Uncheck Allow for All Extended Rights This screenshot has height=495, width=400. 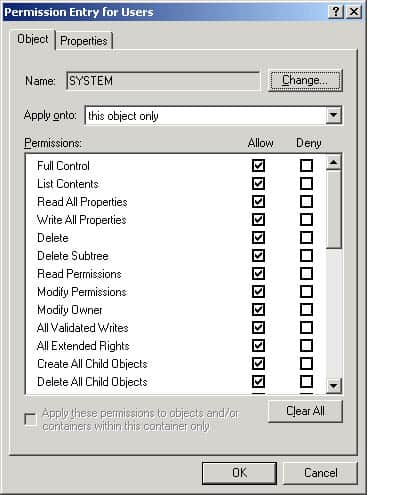tap(259, 346)
